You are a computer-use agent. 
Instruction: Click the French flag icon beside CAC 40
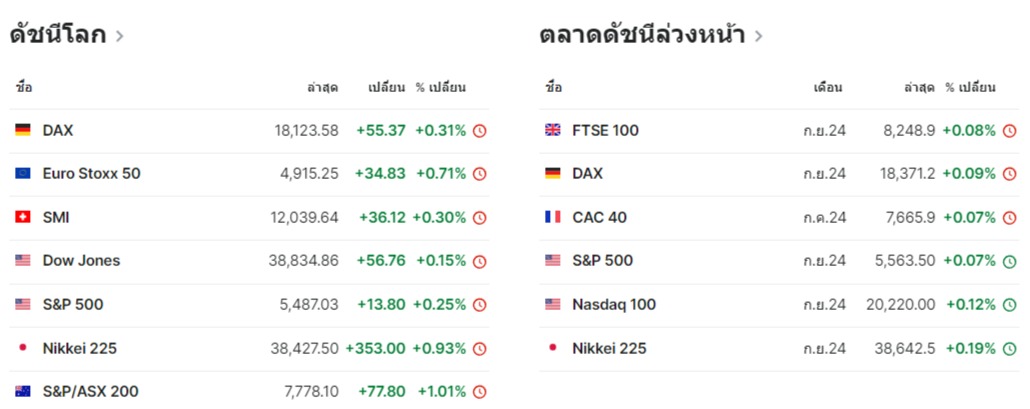pos(552,217)
